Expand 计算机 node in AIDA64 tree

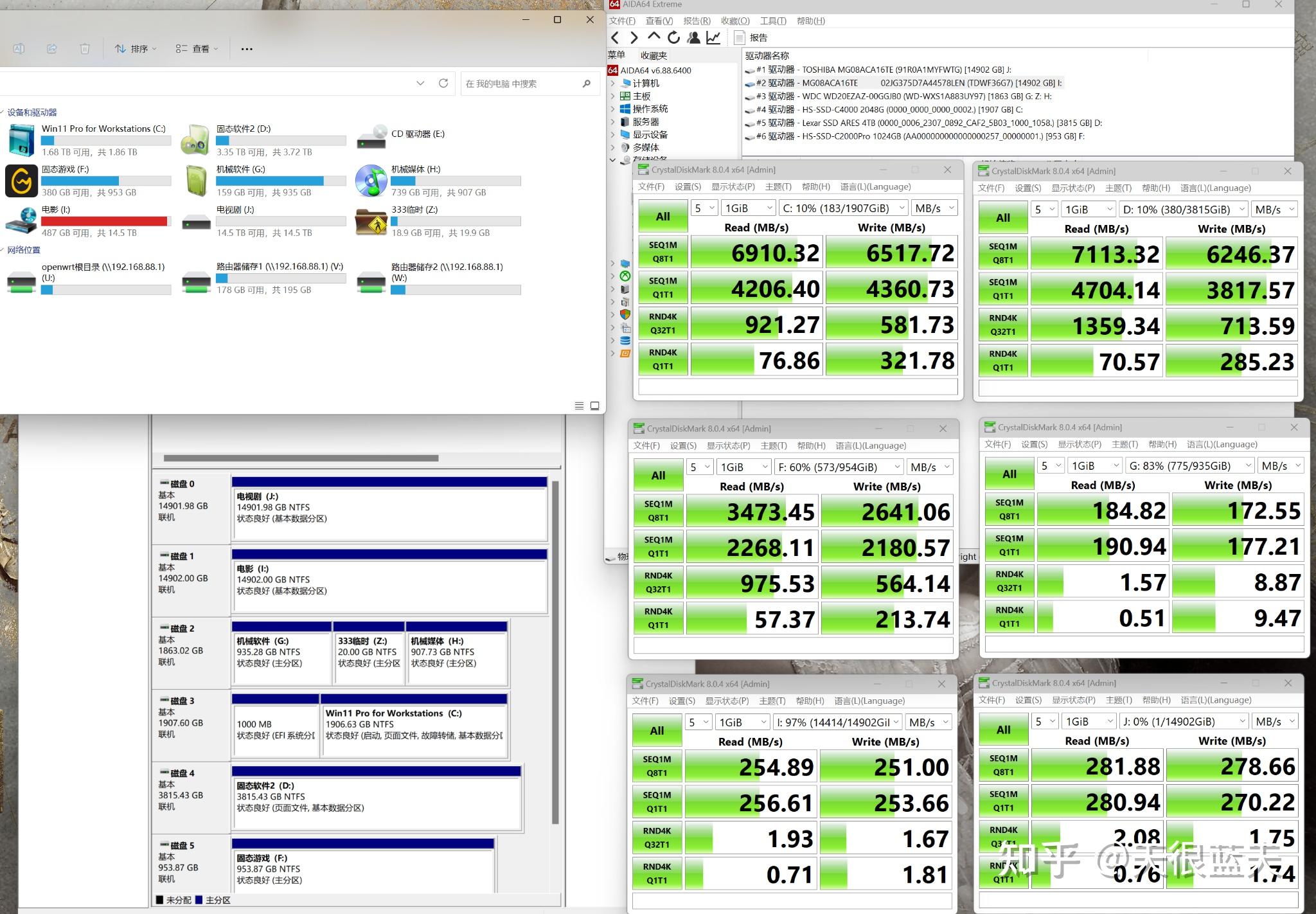pos(612,84)
